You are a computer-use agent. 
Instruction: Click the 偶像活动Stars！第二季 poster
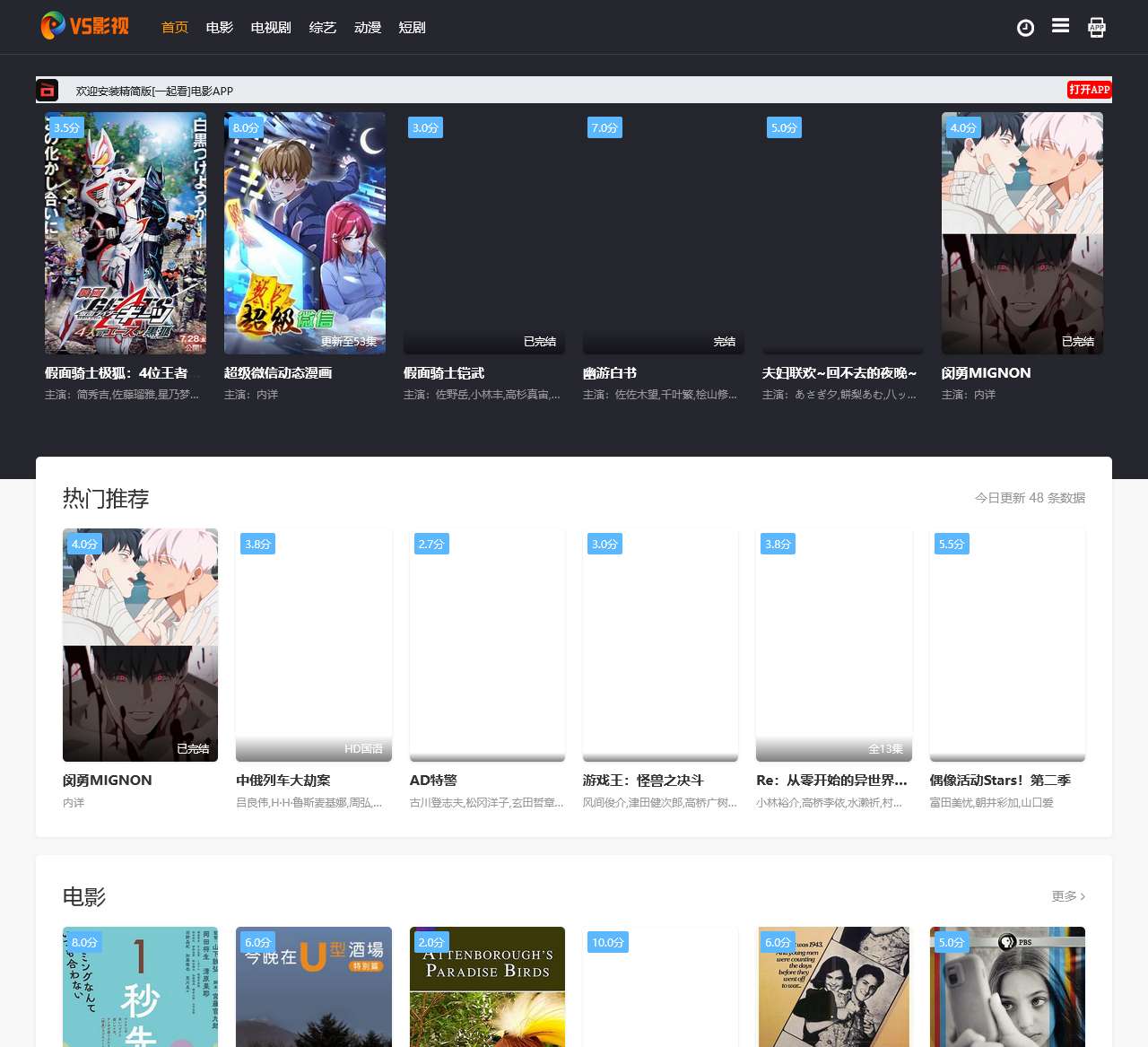click(x=1006, y=644)
